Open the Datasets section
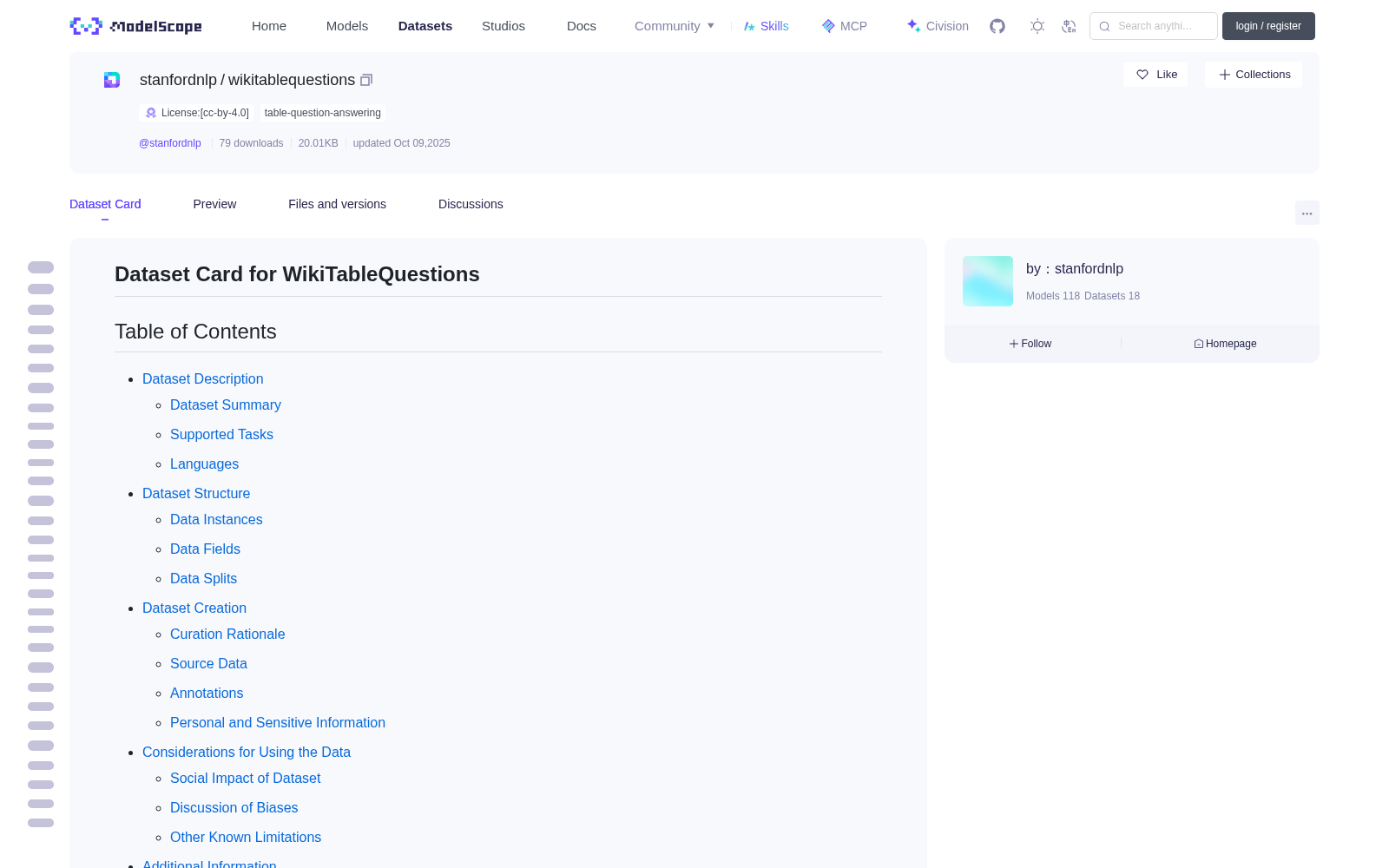Screen dimensions: 1389x868 click(x=425, y=26)
